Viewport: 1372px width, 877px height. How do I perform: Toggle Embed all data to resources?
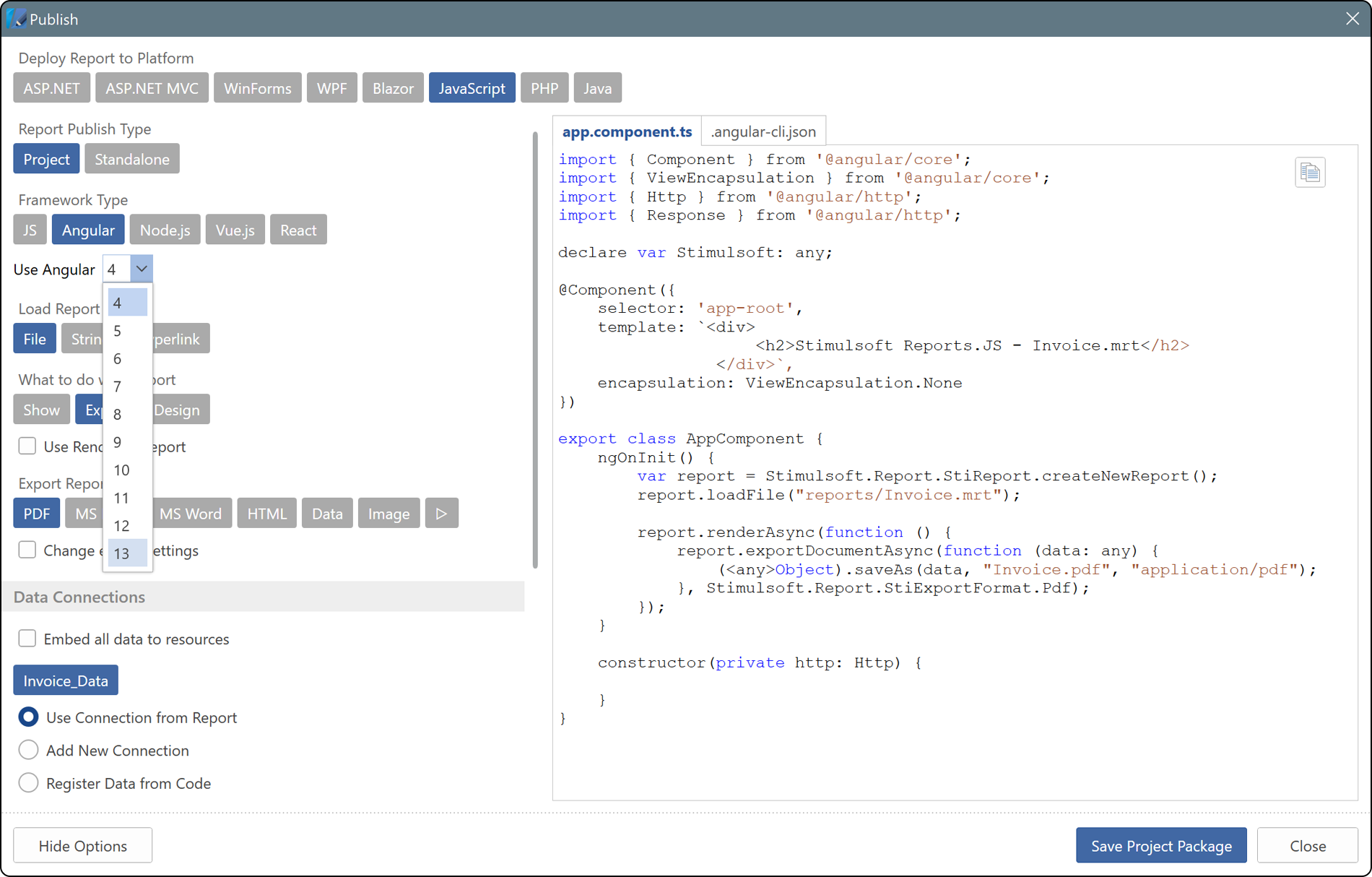pyautogui.click(x=27, y=639)
